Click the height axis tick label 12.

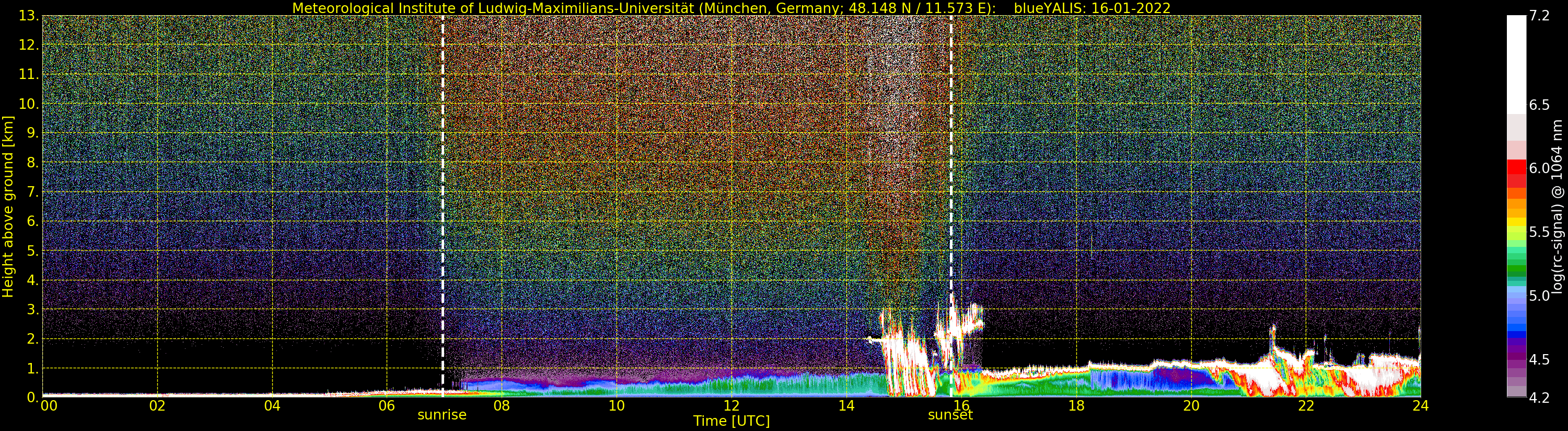[28, 45]
